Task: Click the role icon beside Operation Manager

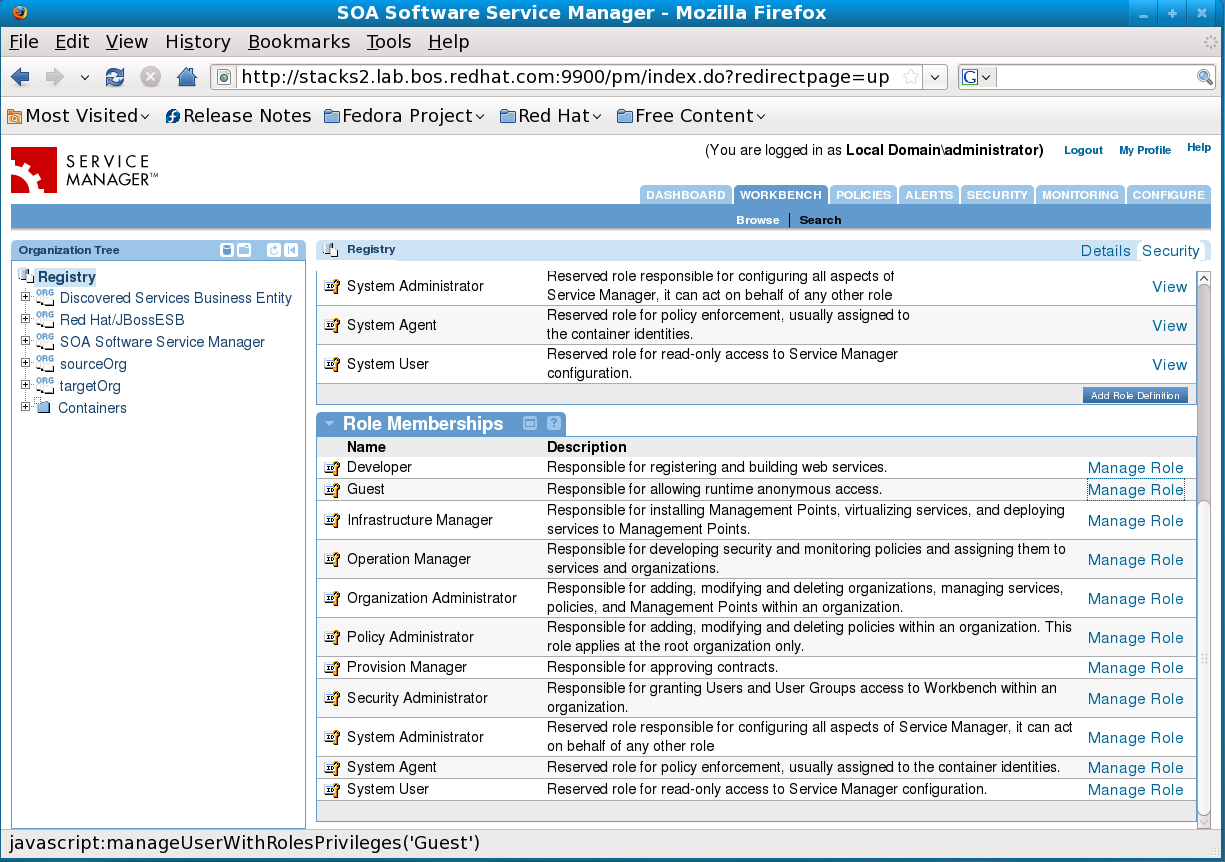Action: pos(332,559)
